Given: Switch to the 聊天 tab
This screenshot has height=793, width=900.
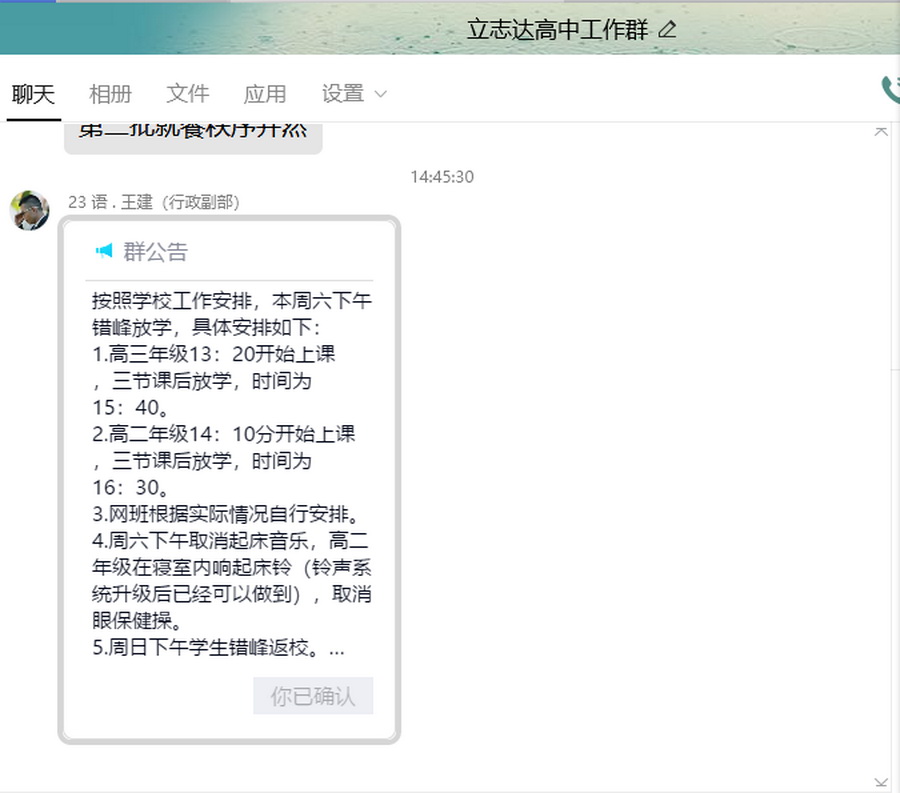Looking at the screenshot, I should click(33, 94).
